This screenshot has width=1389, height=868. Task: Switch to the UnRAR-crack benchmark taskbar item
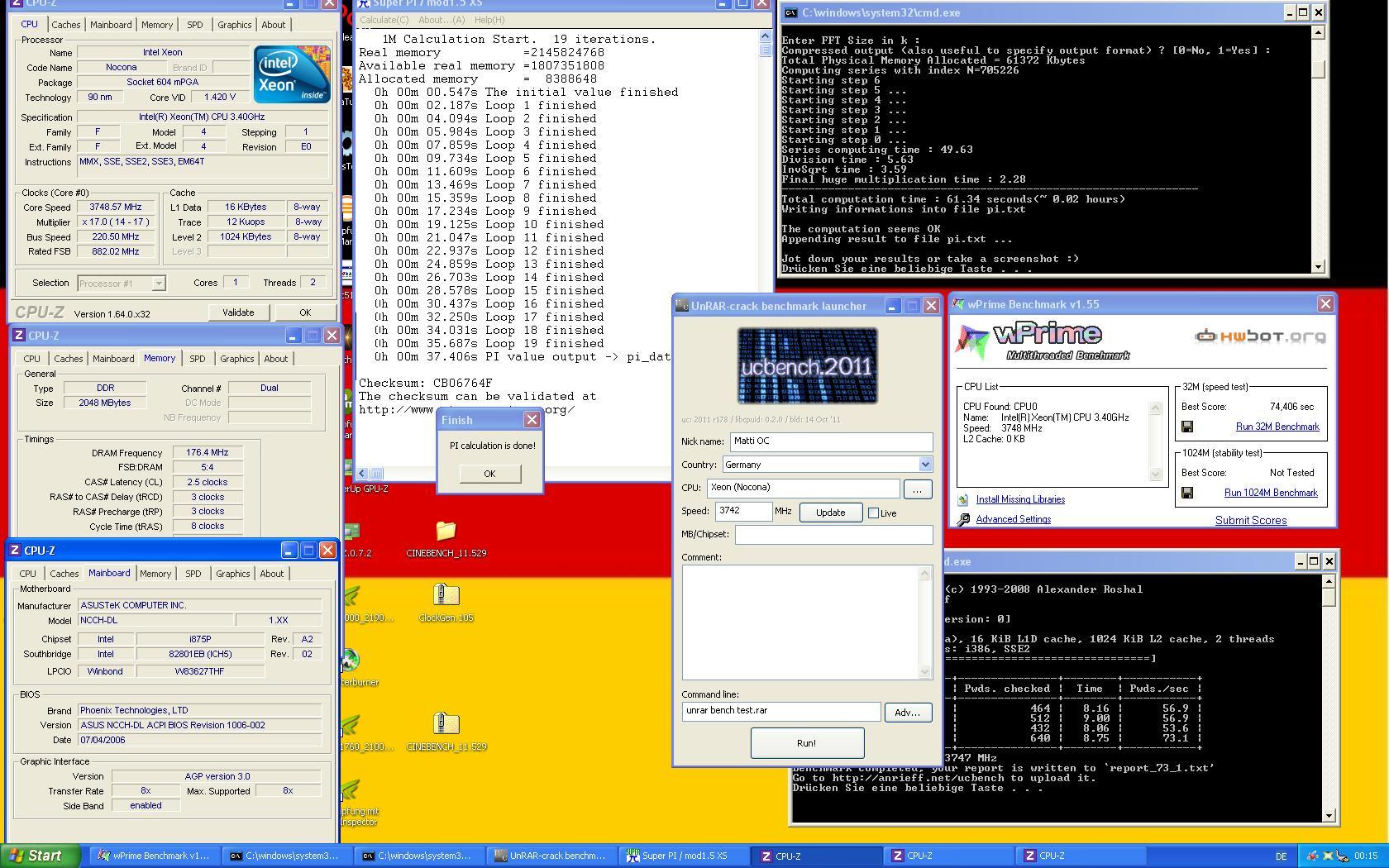pyautogui.click(x=551, y=856)
